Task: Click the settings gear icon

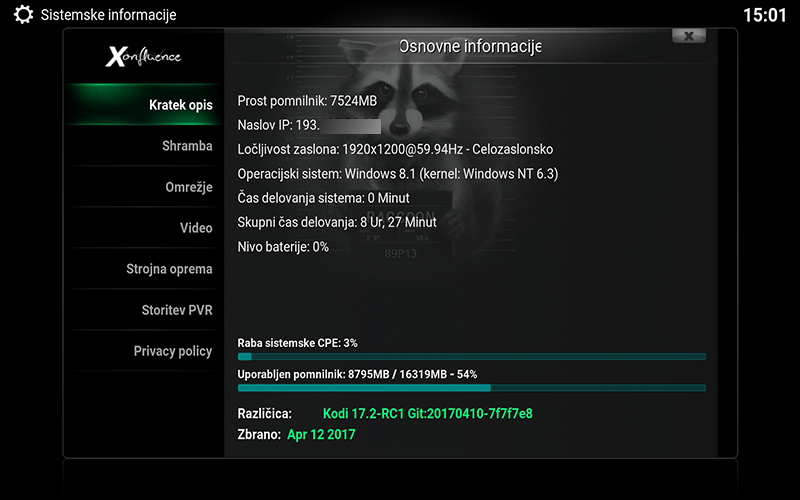Action: tap(23, 15)
